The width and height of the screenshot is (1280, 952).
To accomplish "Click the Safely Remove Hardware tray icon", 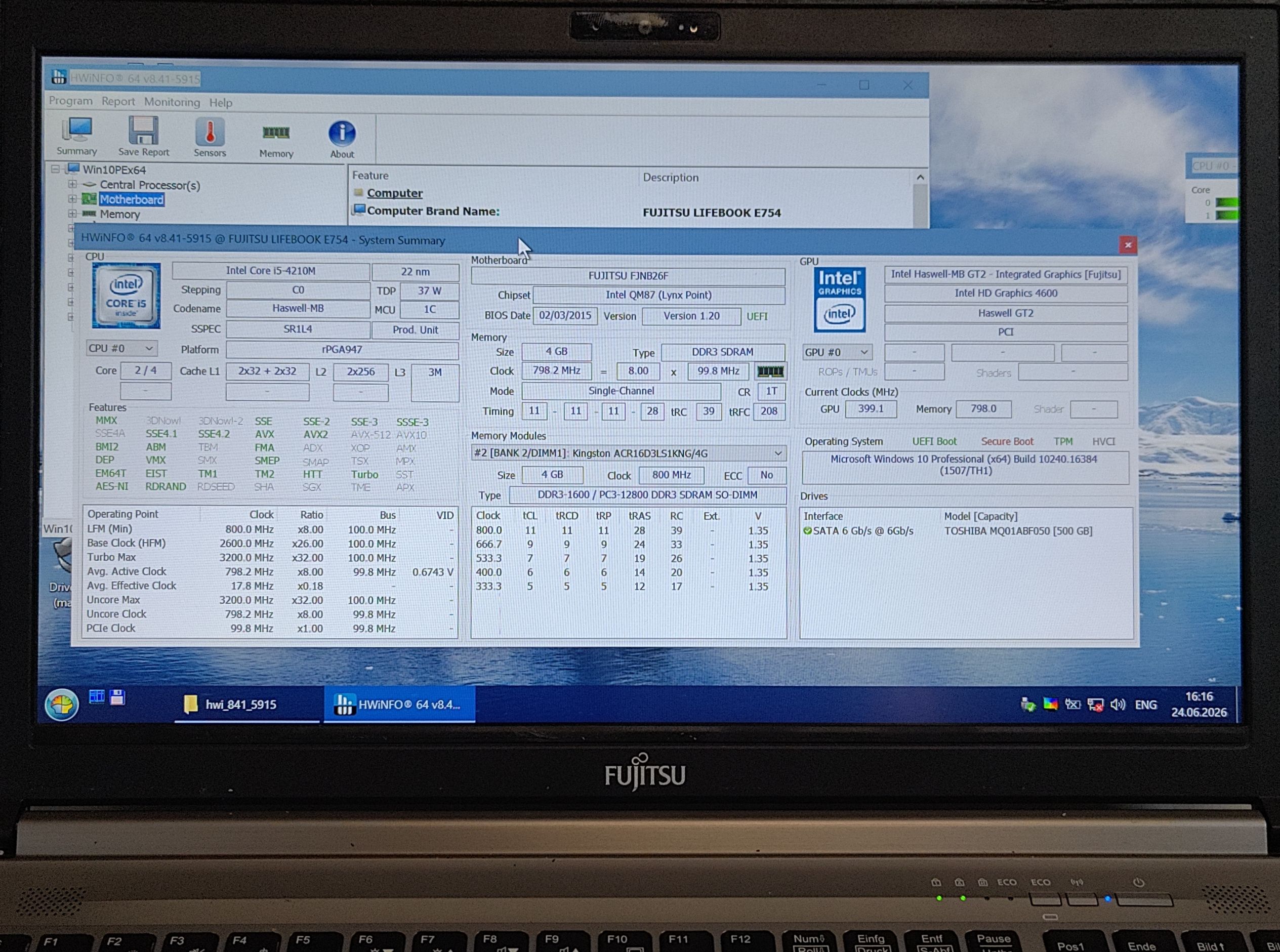I will pos(1027,705).
